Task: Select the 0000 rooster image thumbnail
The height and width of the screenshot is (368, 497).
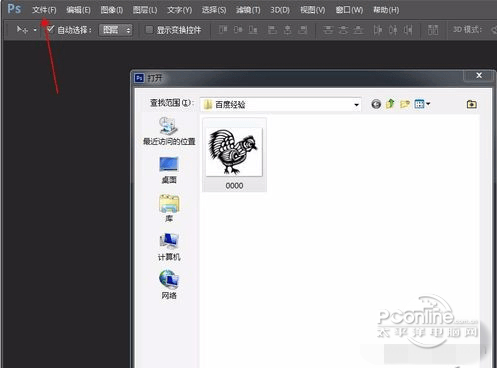Action: [x=234, y=155]
